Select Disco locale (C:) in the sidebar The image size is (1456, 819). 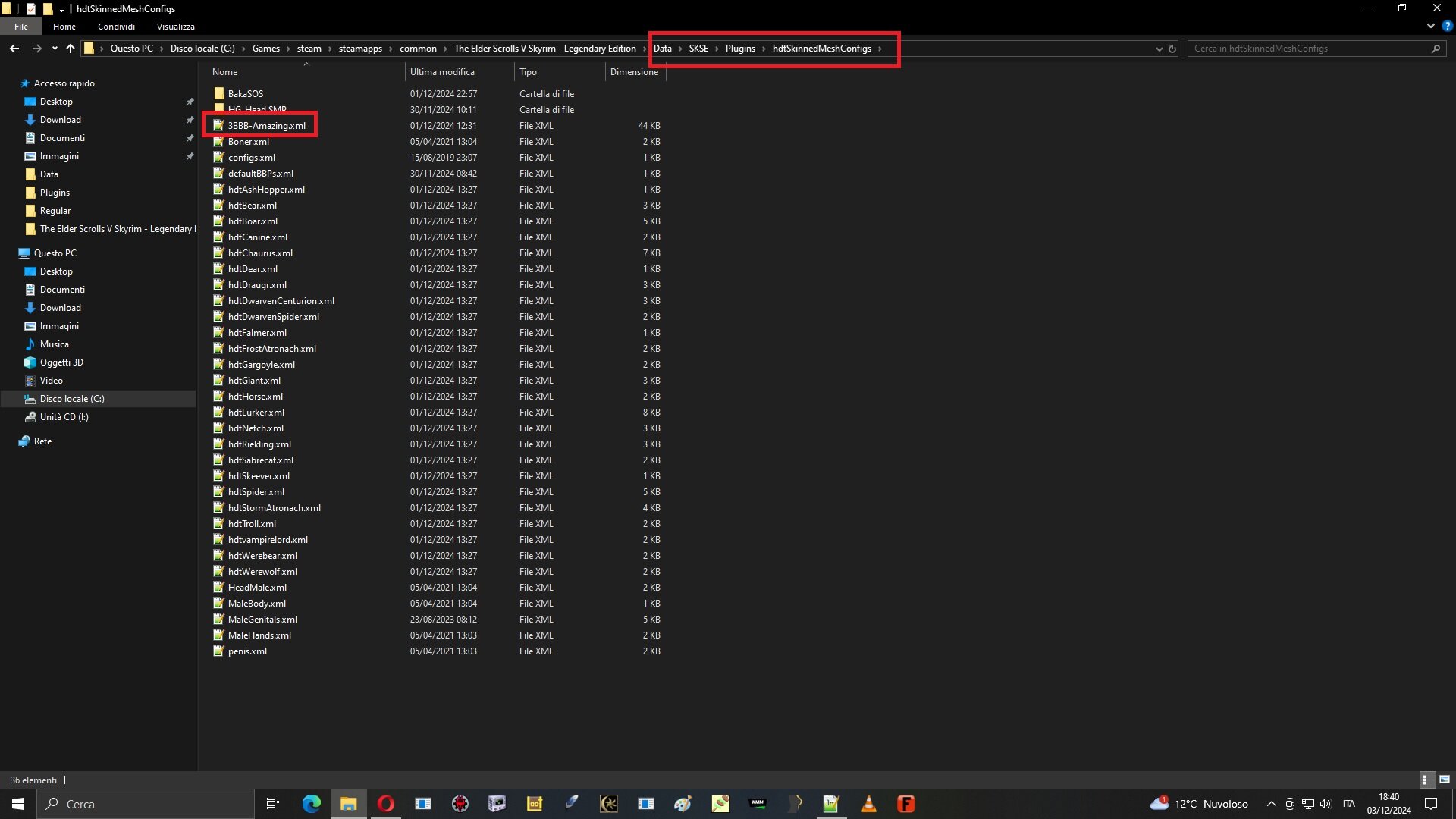click(x=72, y=399)
